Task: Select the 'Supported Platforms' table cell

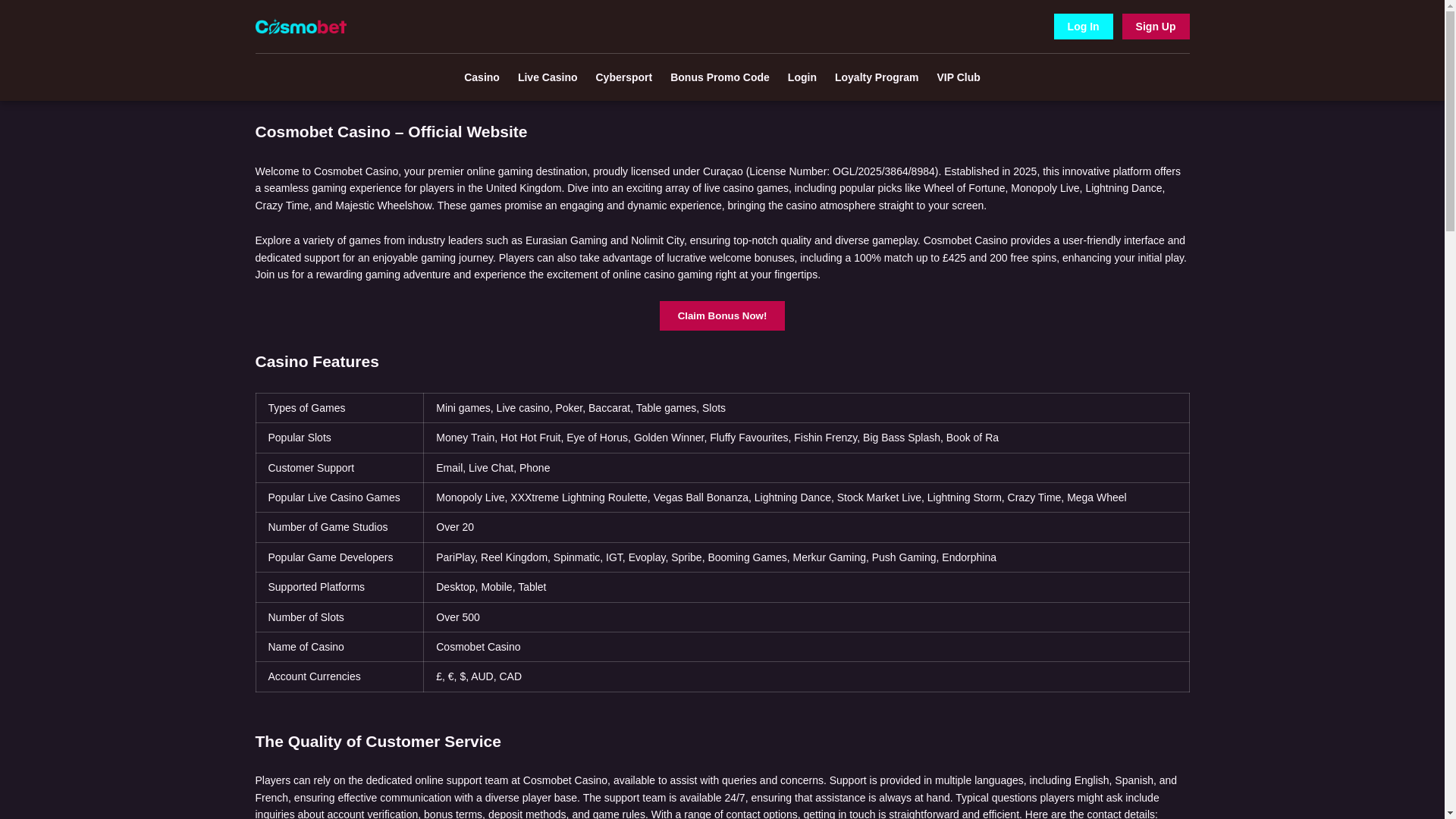Action: (339, 587)
